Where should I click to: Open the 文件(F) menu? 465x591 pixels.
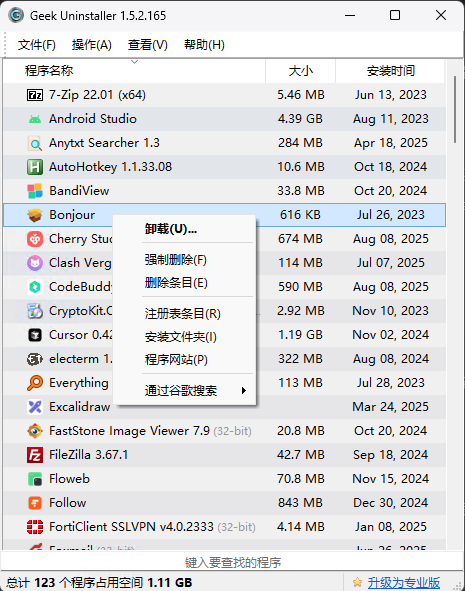37,45
